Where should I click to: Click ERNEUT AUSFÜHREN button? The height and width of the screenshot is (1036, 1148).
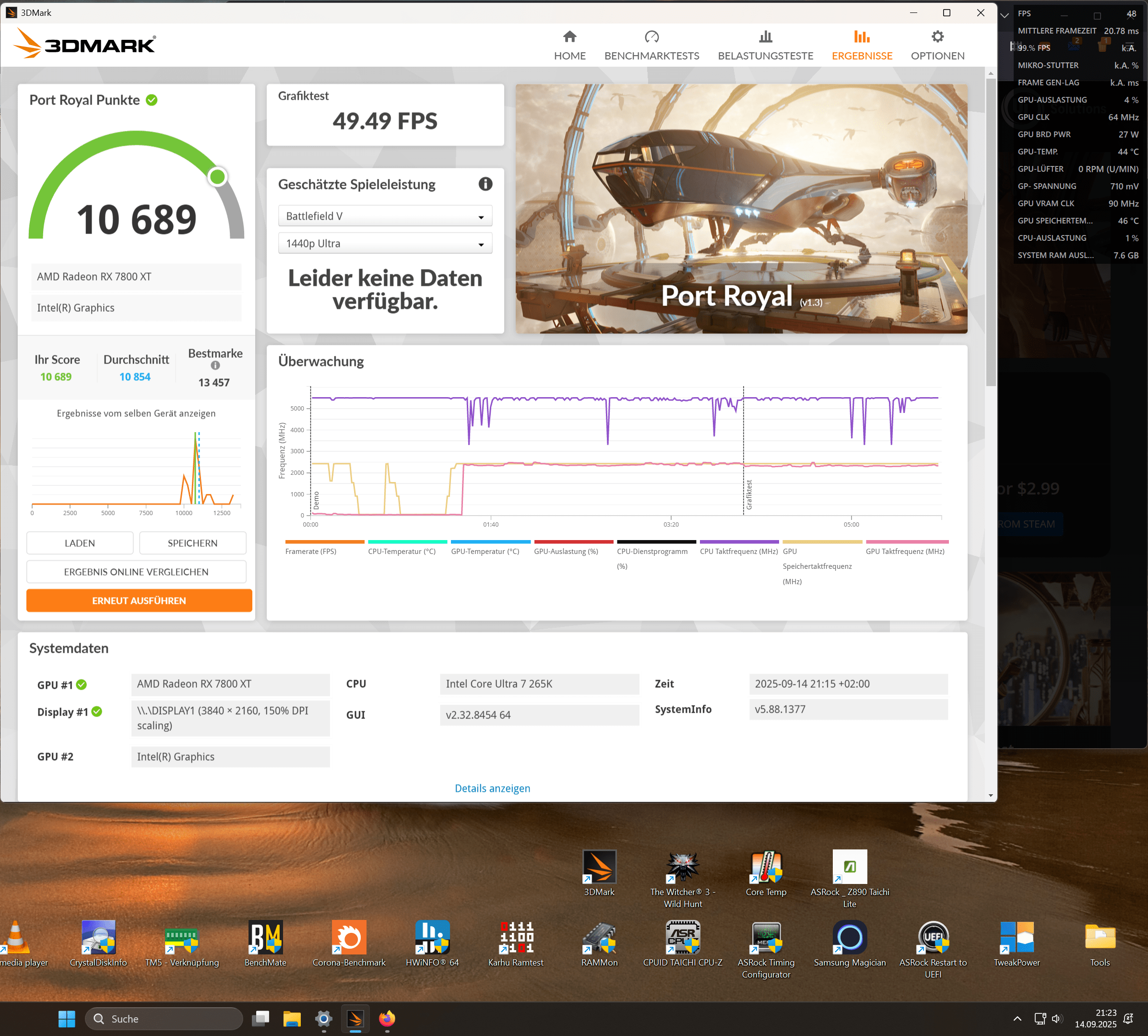139,600
